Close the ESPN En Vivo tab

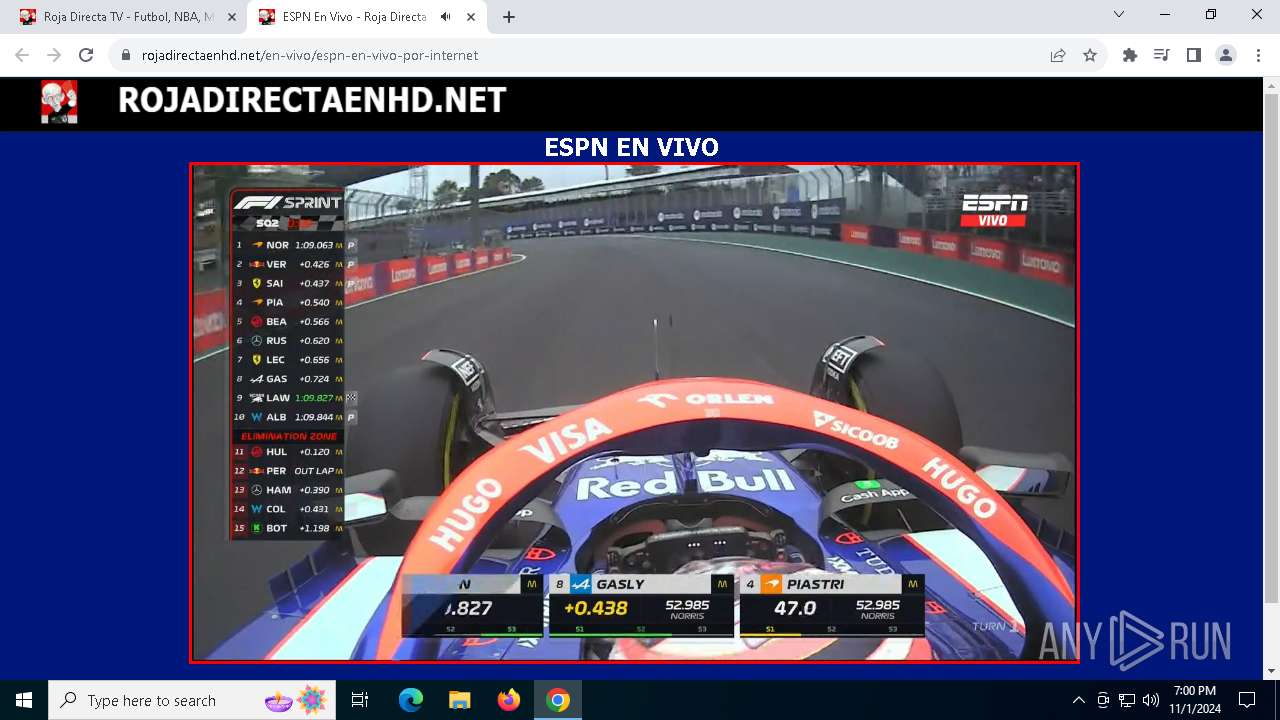tap(470, 17)
